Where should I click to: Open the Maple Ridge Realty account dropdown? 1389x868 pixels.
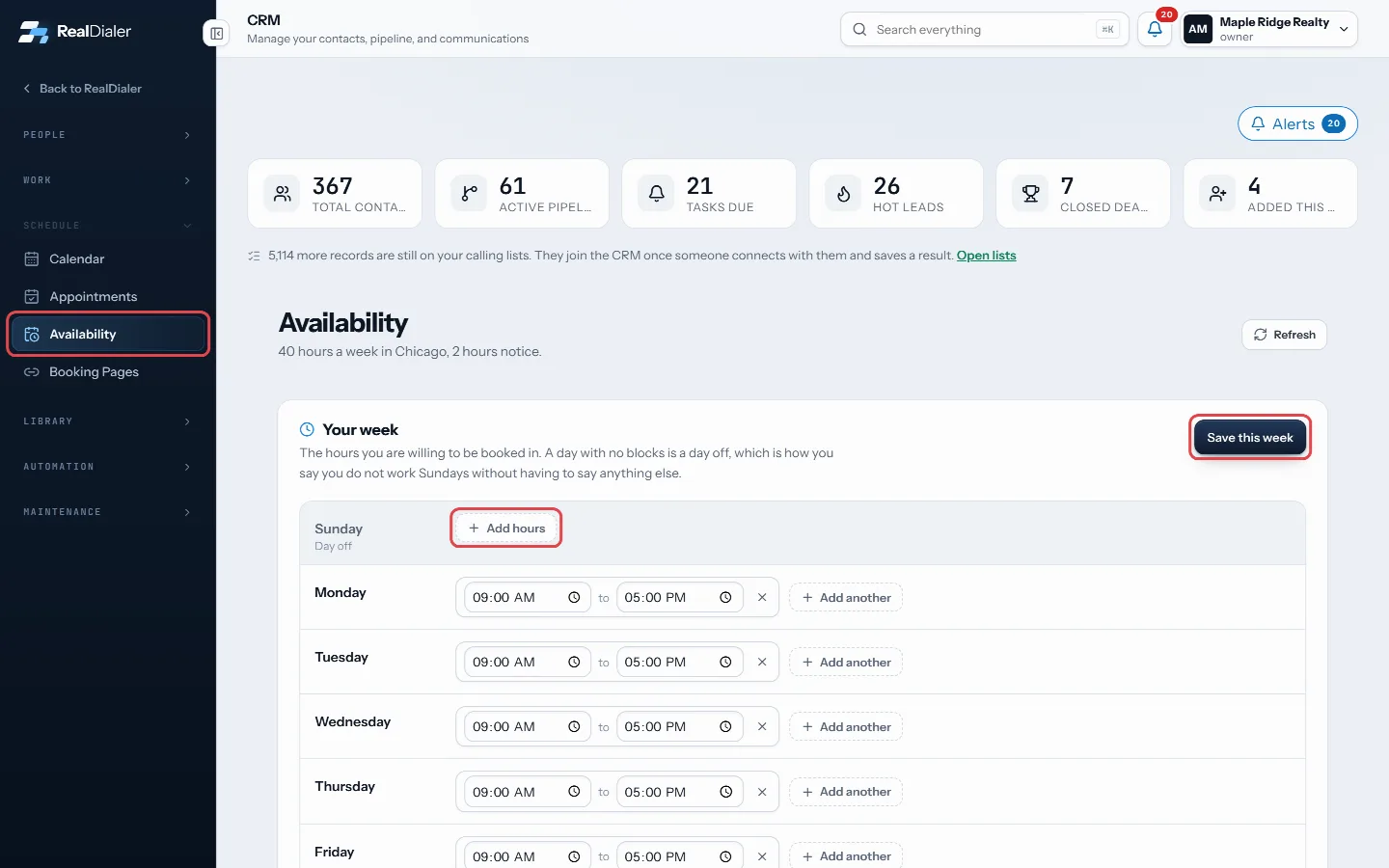pyautogui.click(x=1269, y=29)
